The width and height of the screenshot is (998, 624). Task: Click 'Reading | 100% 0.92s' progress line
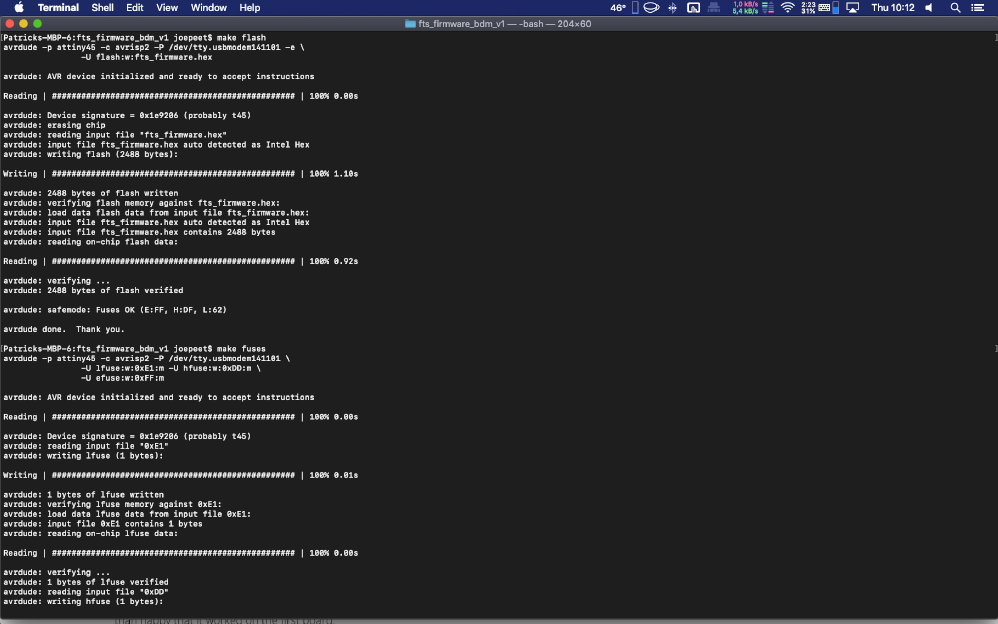click(x=180, y=262)
